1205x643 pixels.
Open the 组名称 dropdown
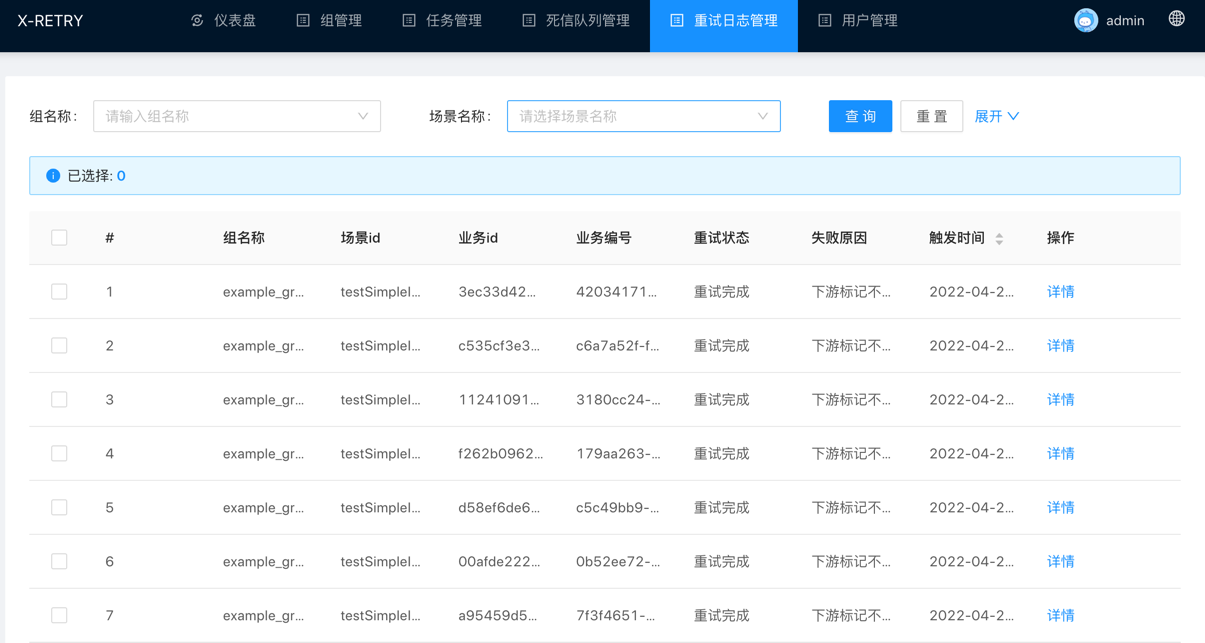coord(237,116)
